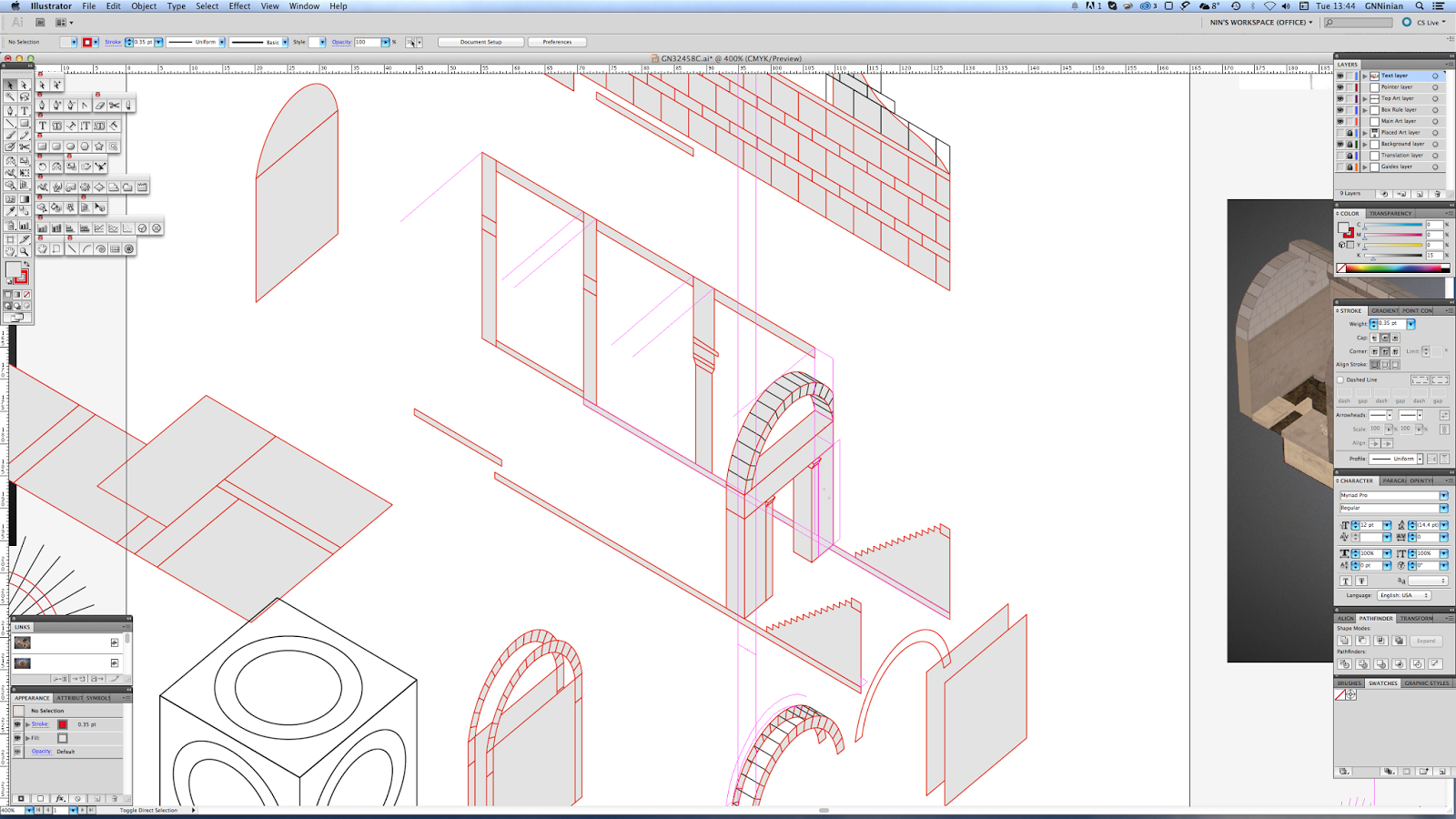Expand the Top Art layer
Screen dimensions: 1456x819
(x=1364, y=98)
